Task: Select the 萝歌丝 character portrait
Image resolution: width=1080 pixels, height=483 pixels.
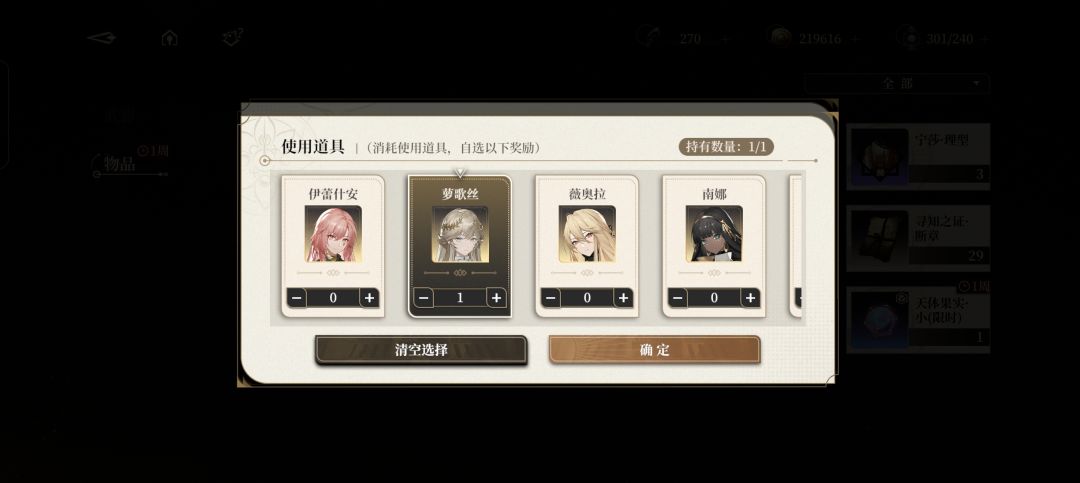Action: pos(460,234)
